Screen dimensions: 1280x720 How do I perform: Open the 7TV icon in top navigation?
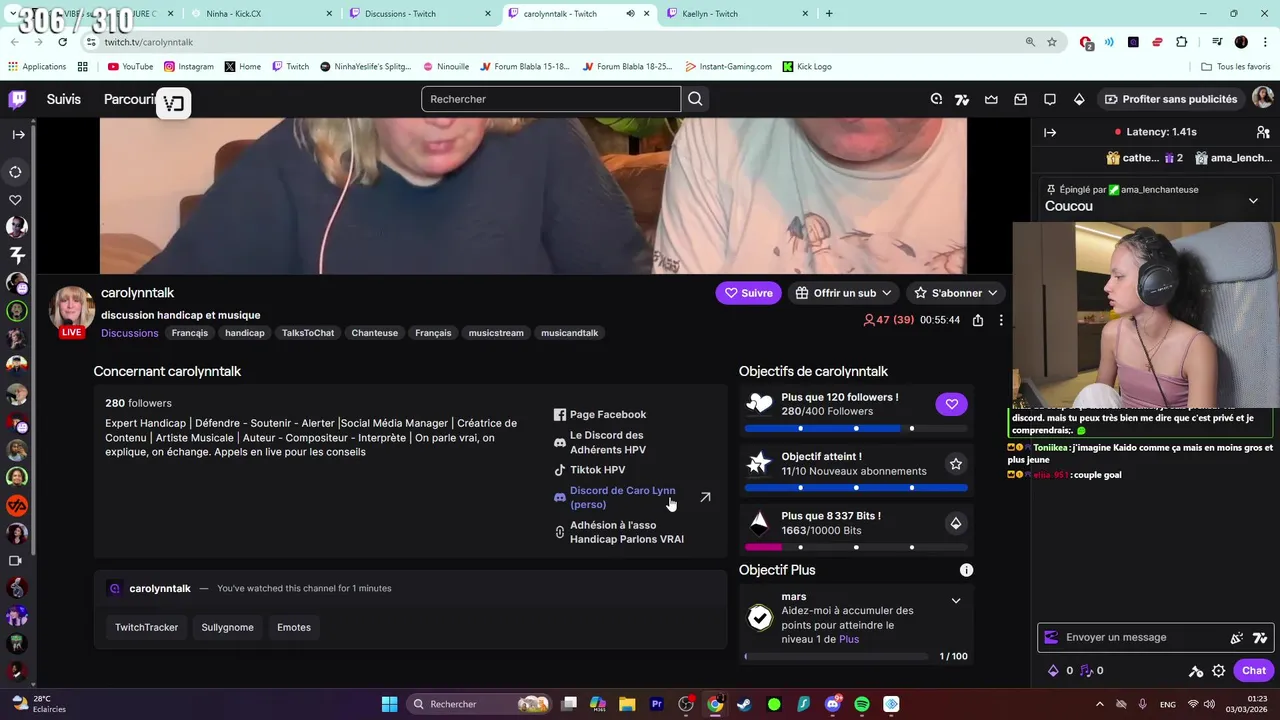(x=962, y=99)
